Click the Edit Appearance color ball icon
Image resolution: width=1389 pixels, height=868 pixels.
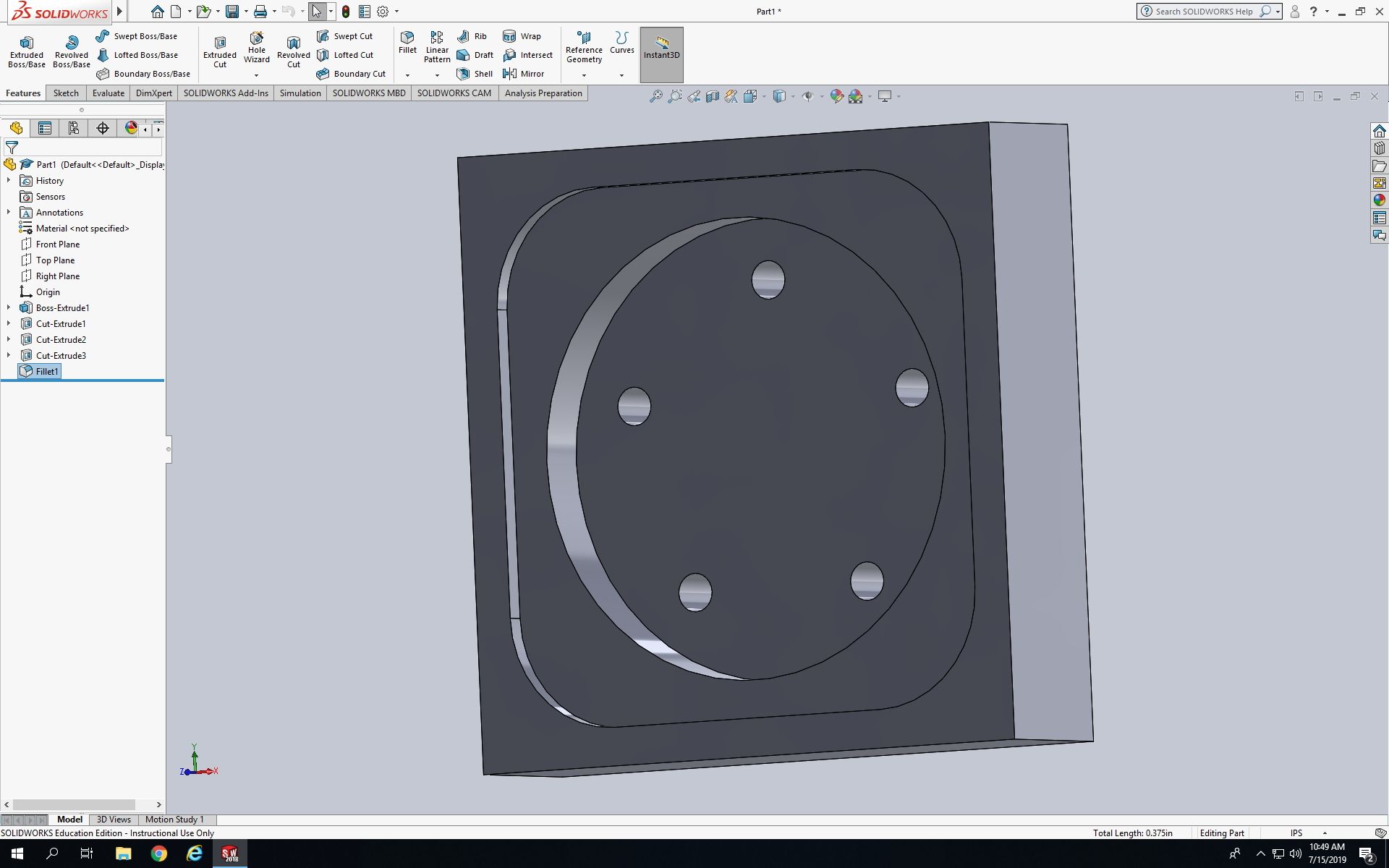836,96
